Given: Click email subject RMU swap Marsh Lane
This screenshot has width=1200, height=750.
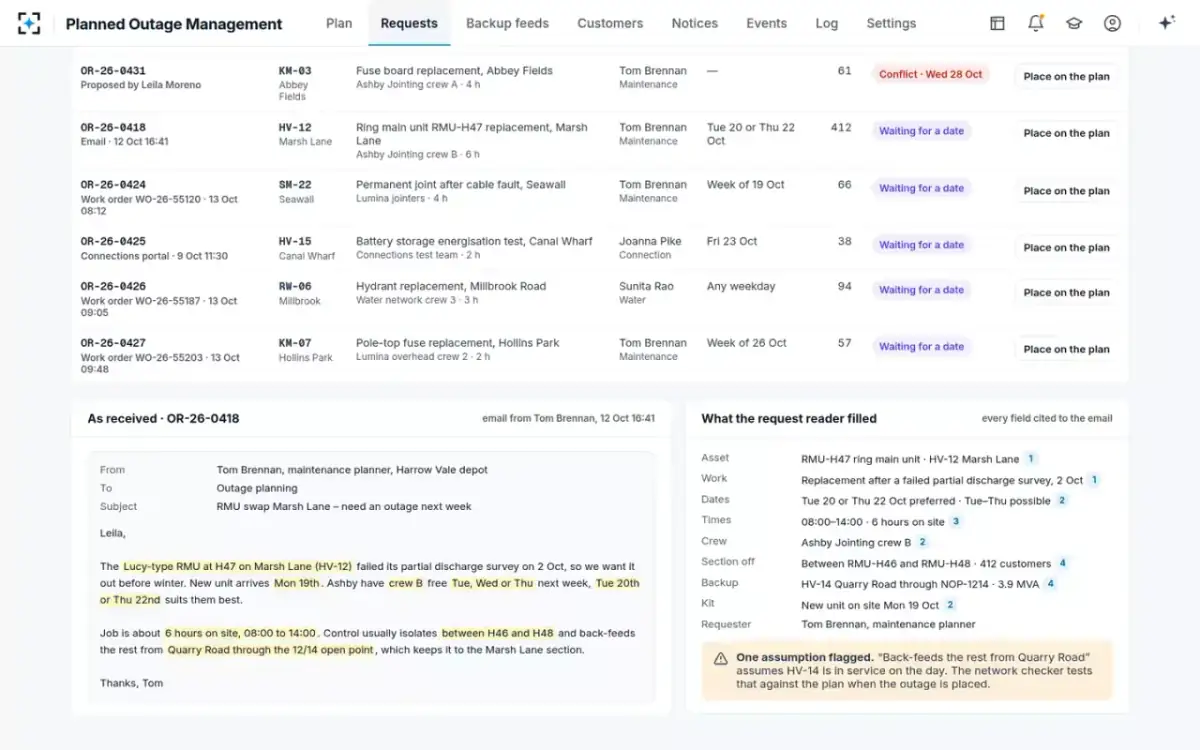Looking at the screenshot, I should (344, 507).
